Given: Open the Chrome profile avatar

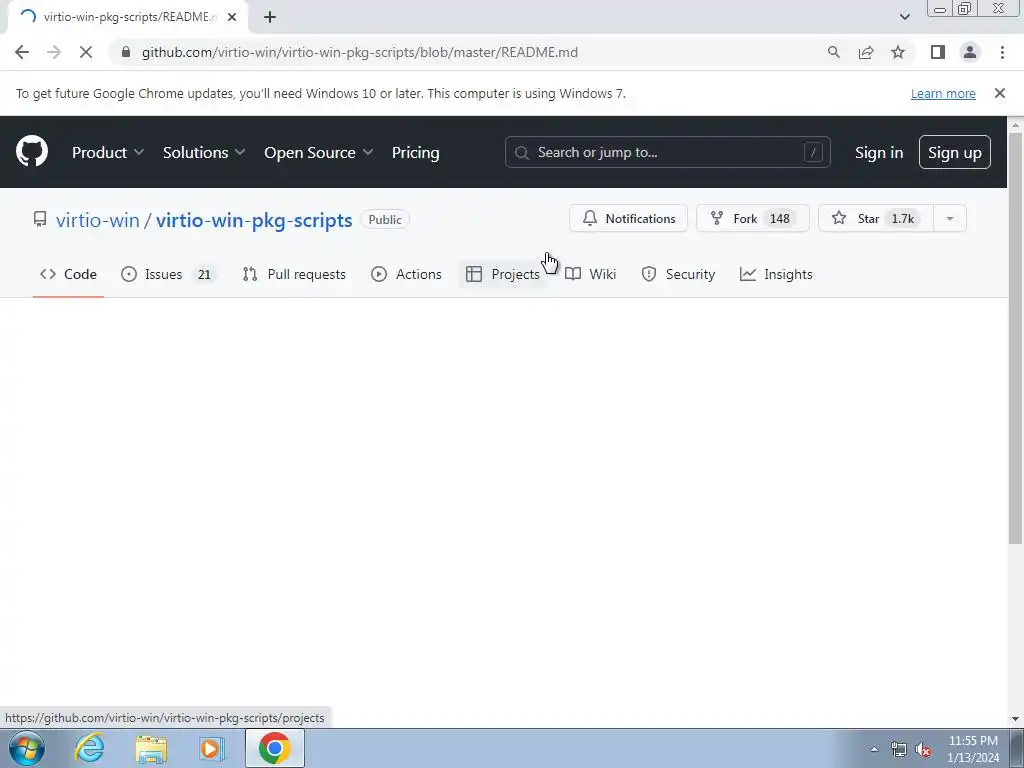Looking at the screenshot, I should point(970,52).
